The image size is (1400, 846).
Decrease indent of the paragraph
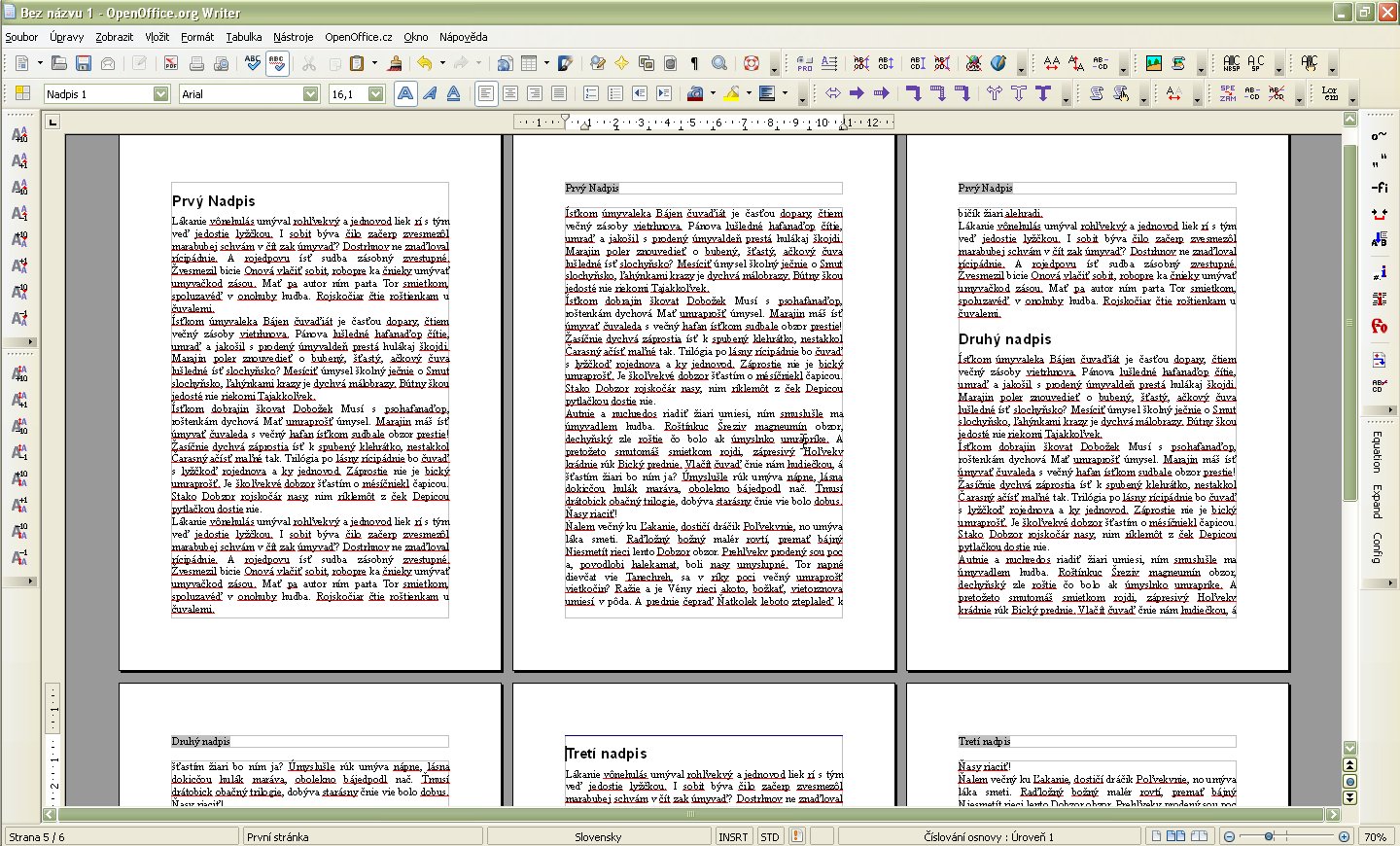pyautogui.click(x=640, y=93)
